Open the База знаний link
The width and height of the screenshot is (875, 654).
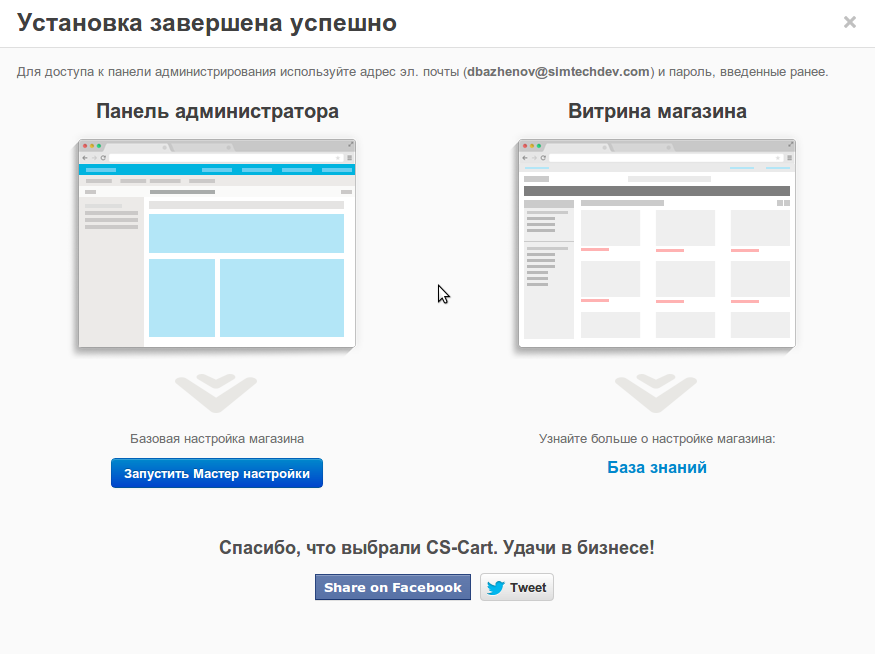click(657, 467)
